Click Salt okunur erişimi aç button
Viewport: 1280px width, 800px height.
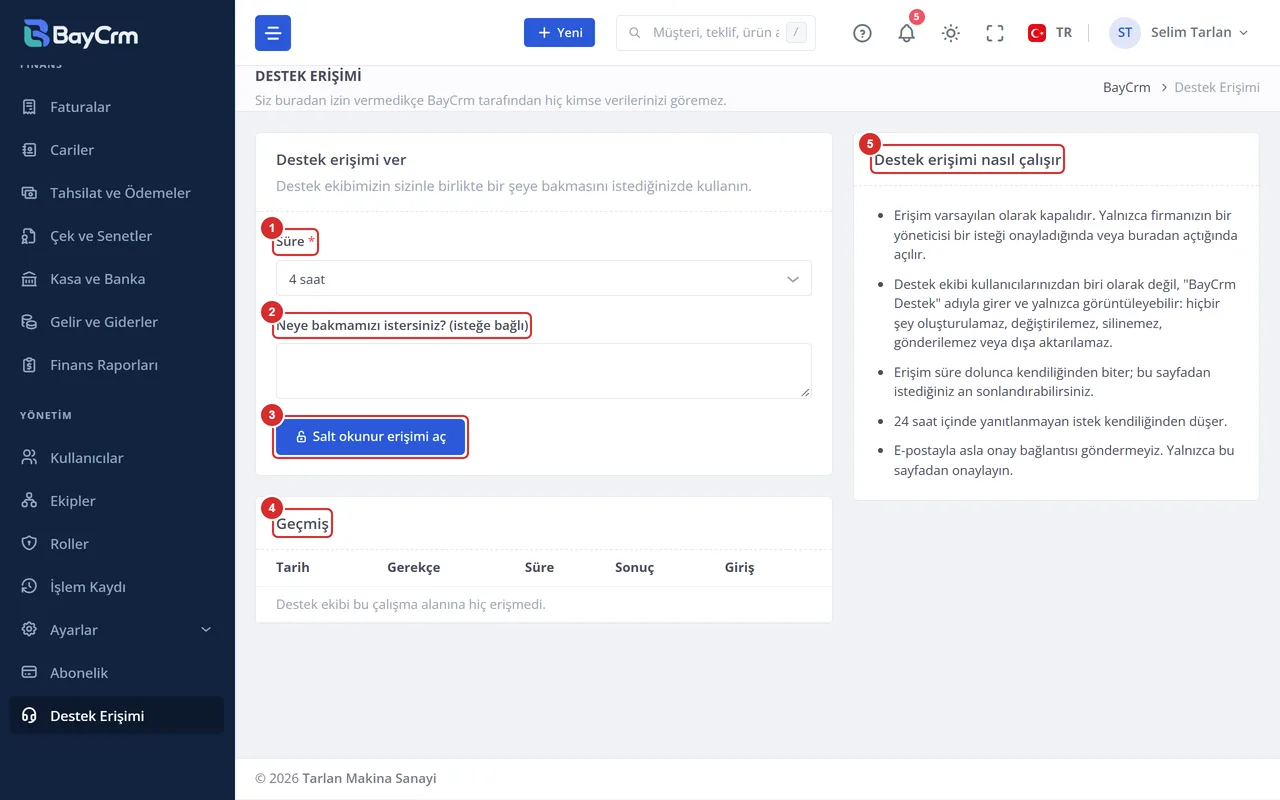pos(370,437)
